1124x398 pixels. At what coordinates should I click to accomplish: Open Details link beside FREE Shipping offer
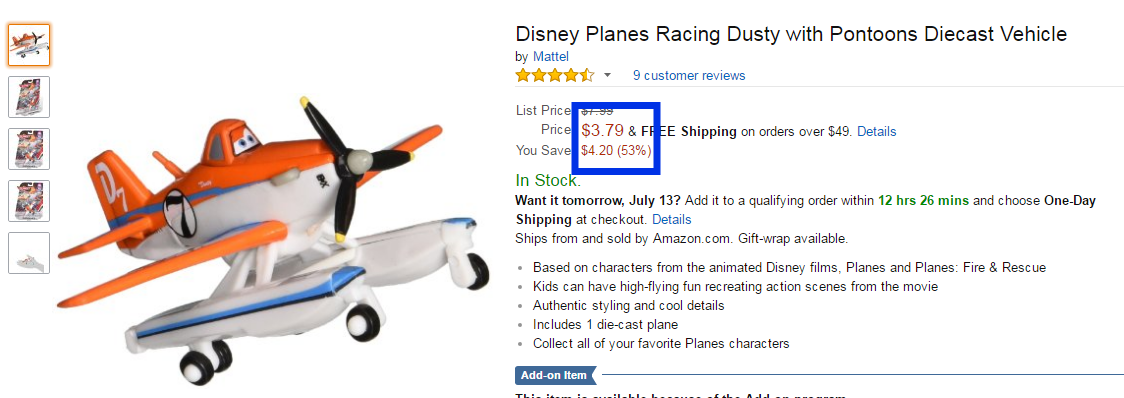877,131
